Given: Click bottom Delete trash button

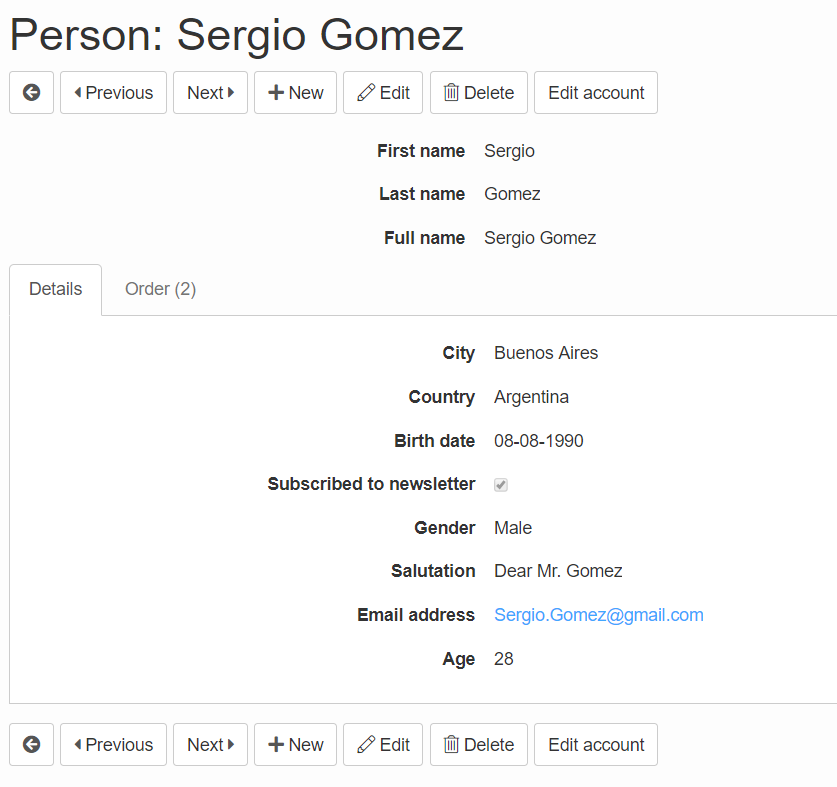Looking at the screenshot, I should click(479, 744).
